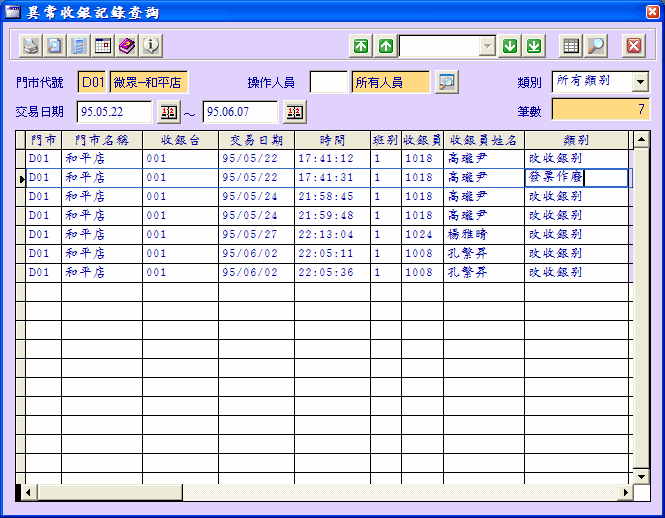Go to previous record green up arrow

(x=385, y=45)
